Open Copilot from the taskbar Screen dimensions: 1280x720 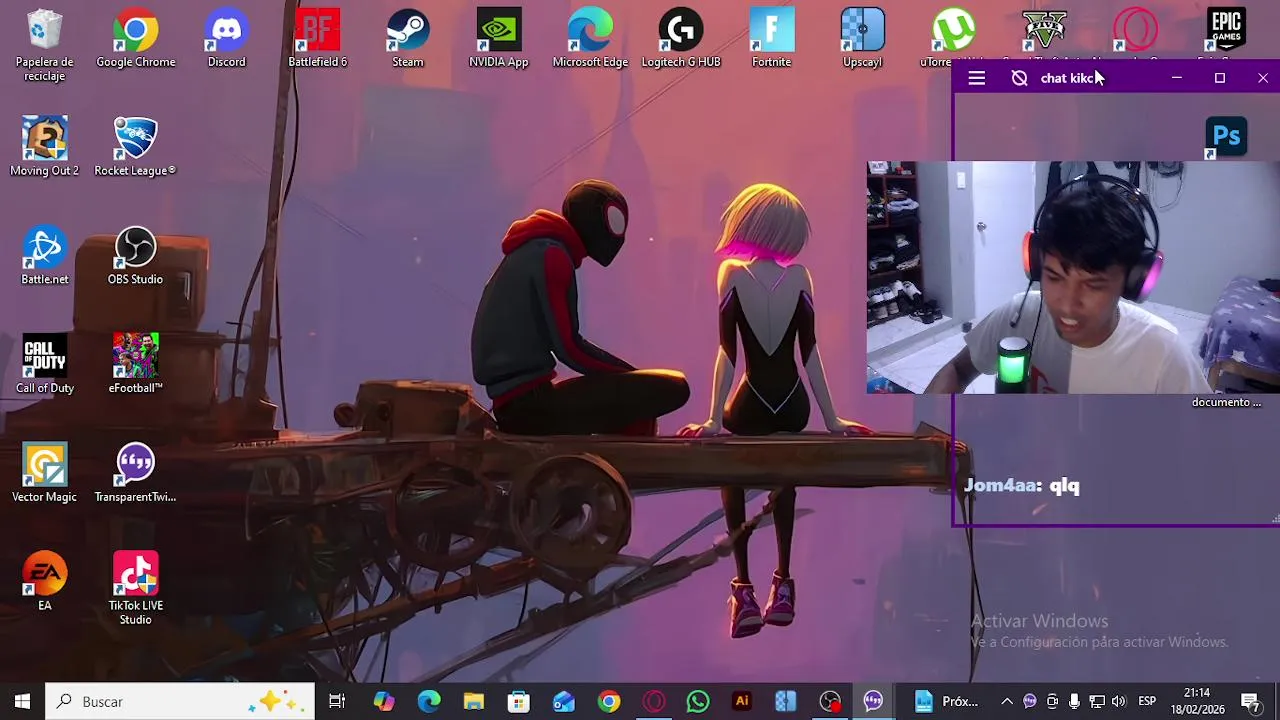click(x=384, y=702)
